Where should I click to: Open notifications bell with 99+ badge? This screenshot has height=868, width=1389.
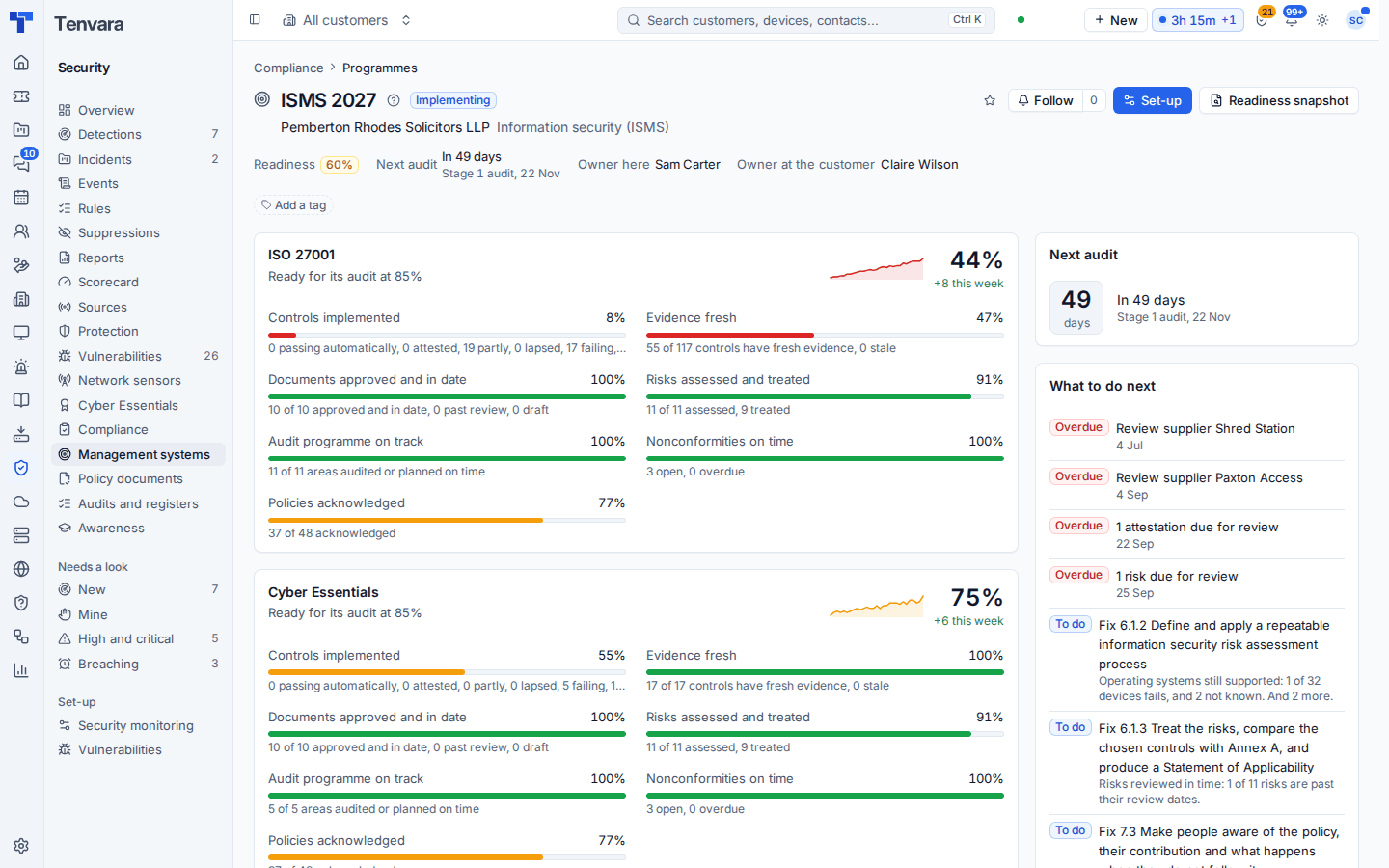[1292, 20]
